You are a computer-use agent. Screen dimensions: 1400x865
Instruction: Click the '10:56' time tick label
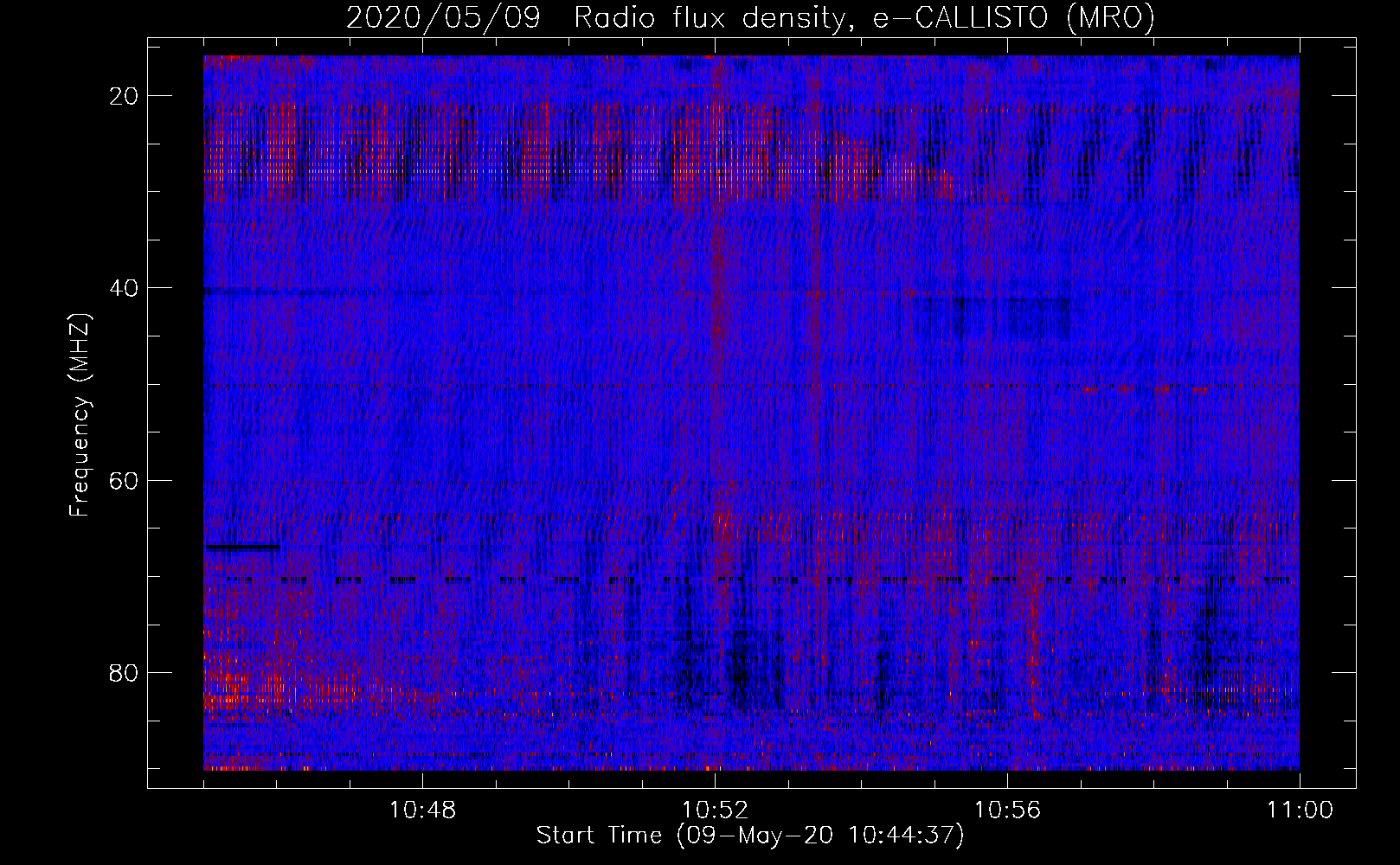pos(1007,811)
